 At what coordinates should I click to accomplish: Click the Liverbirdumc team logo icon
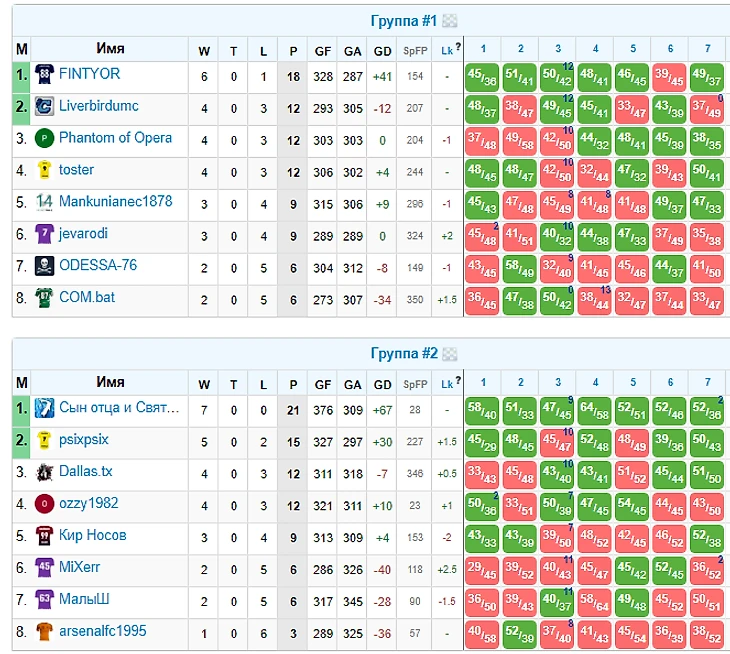[x=45, y=107]
